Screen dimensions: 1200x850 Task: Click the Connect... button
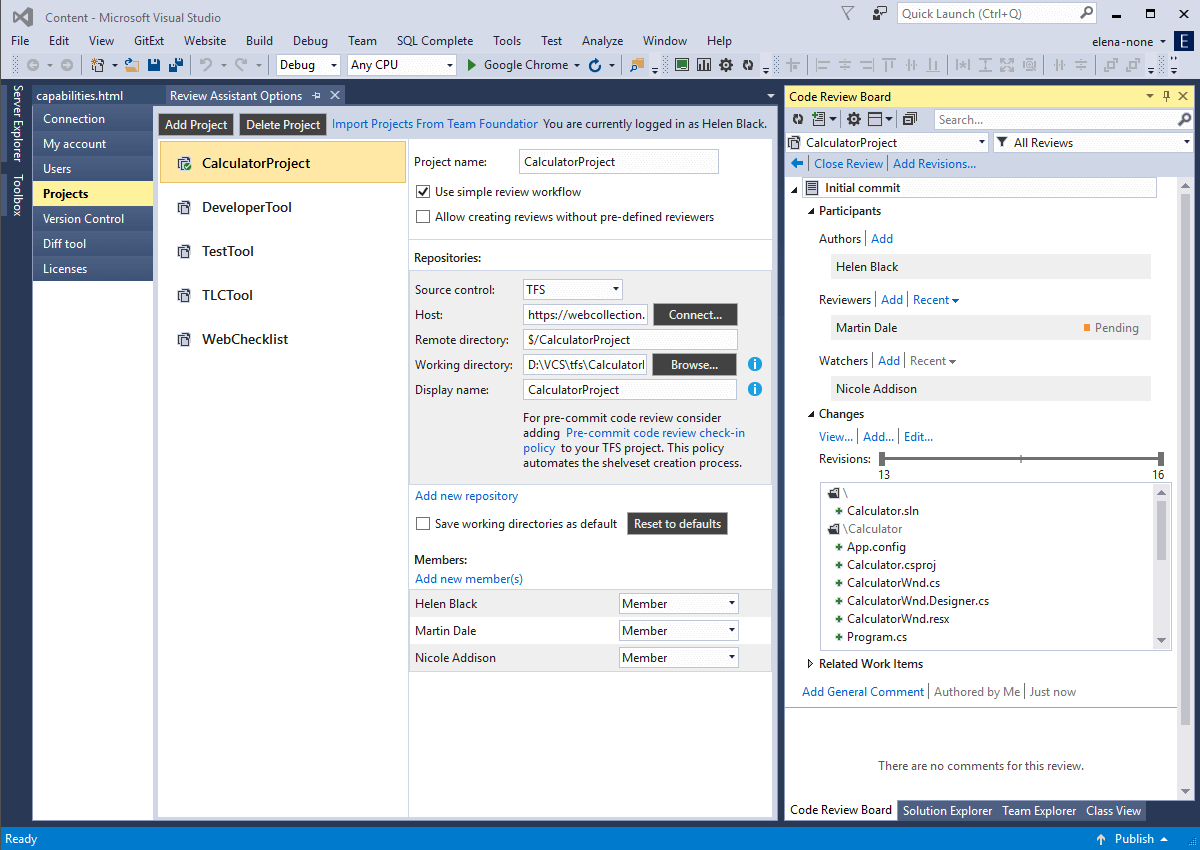[695, 314]
